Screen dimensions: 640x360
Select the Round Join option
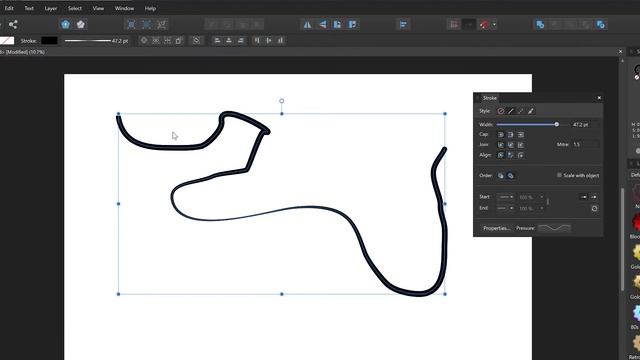[500, 145]
